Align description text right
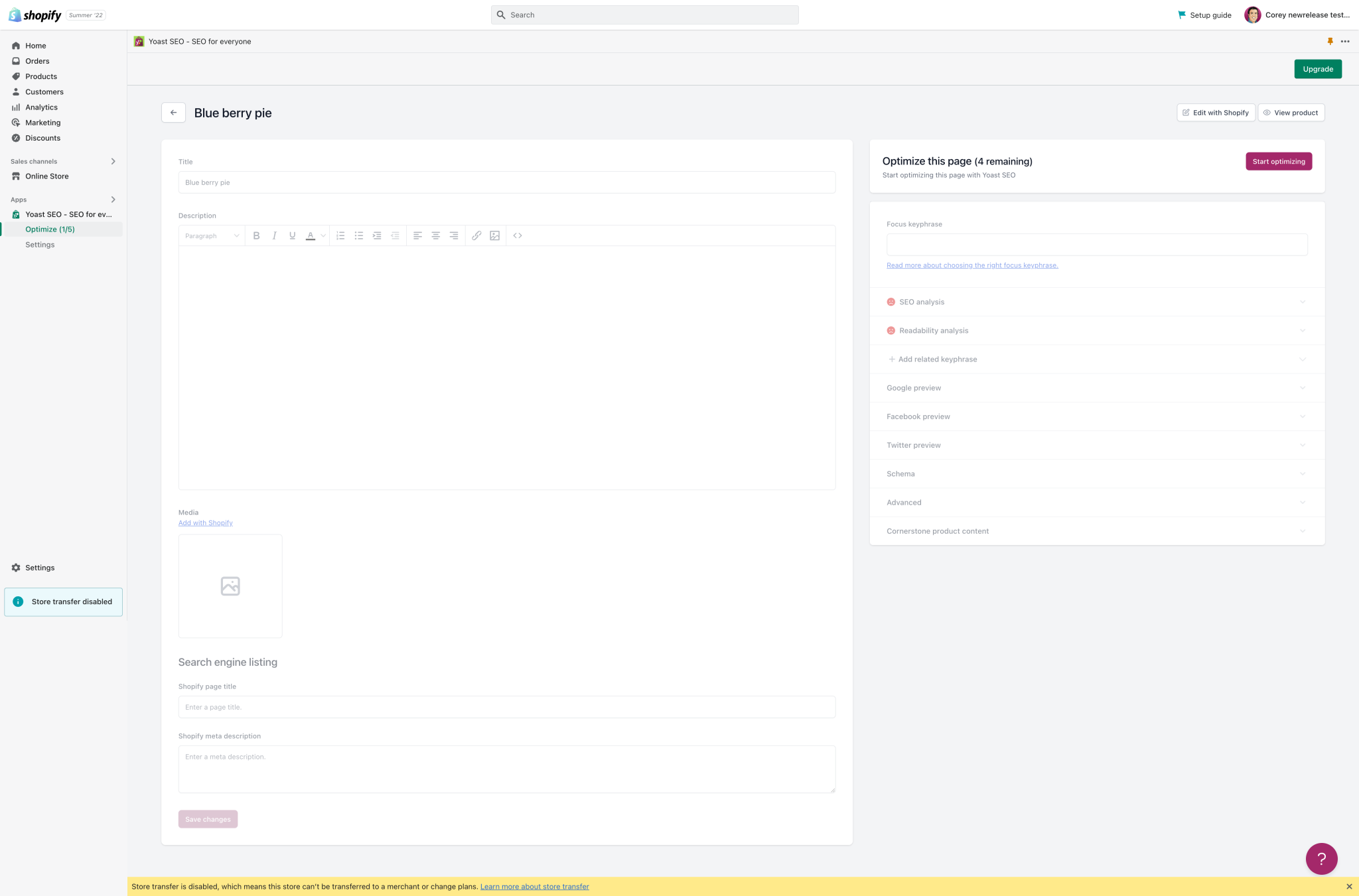The height and width of the screenshot is (896, 1359). pos(454,235)
